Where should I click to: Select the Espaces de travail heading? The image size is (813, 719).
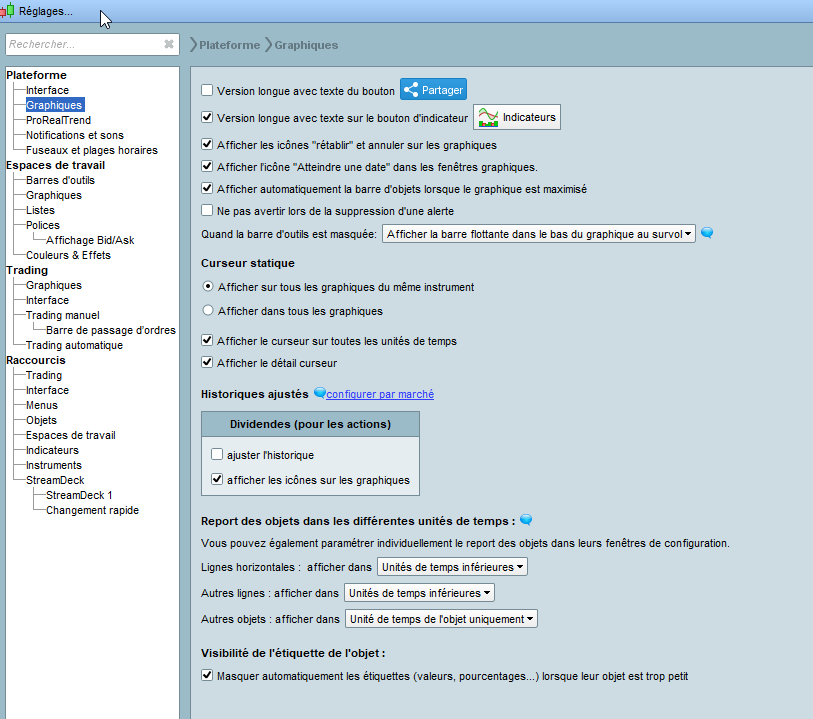[55, 165]
